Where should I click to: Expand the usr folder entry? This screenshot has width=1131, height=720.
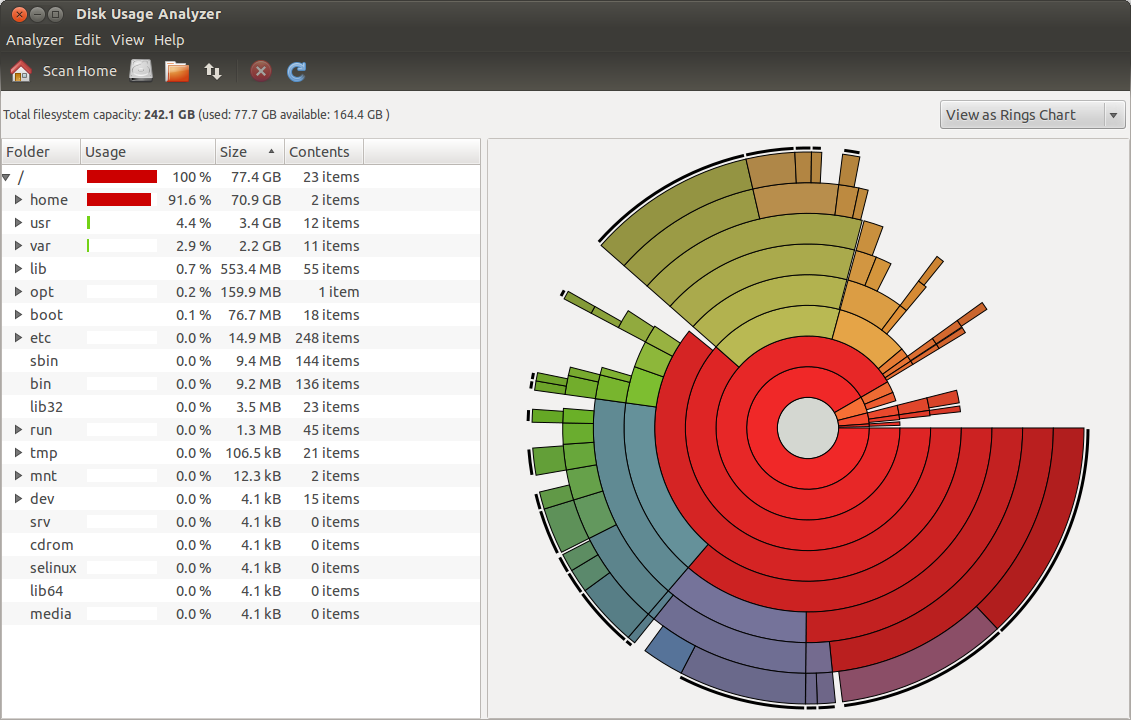(19, 223)
